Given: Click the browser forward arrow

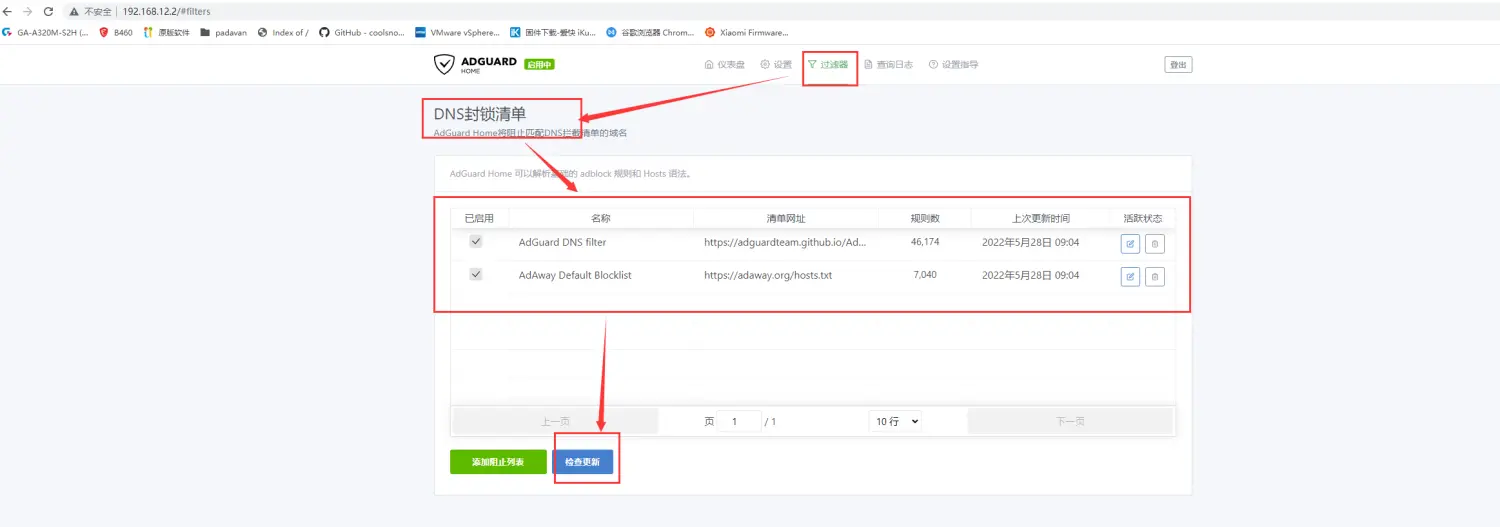Looking at the screenshot, I should coord(28,11).
